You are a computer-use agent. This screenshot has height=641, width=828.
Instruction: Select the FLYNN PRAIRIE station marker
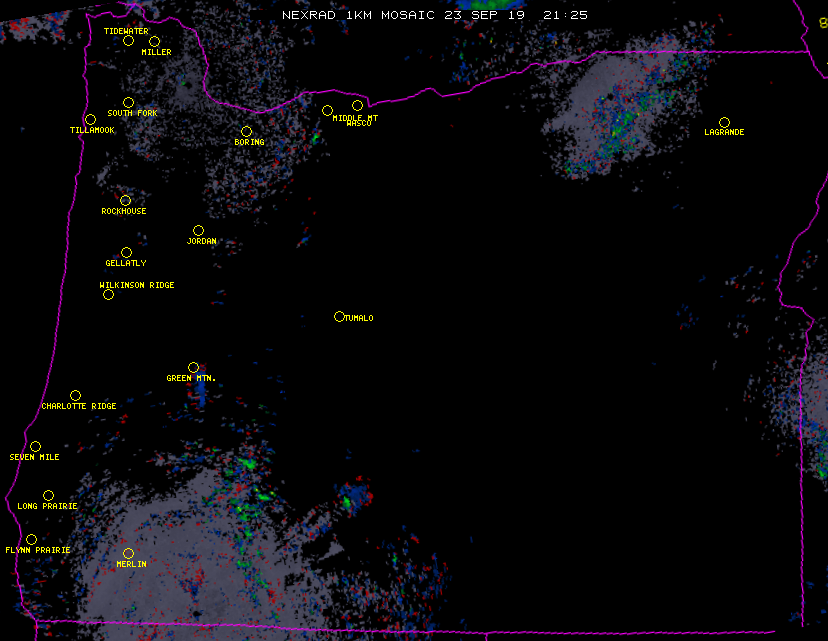pyautogui.click(x=31, y=540)
